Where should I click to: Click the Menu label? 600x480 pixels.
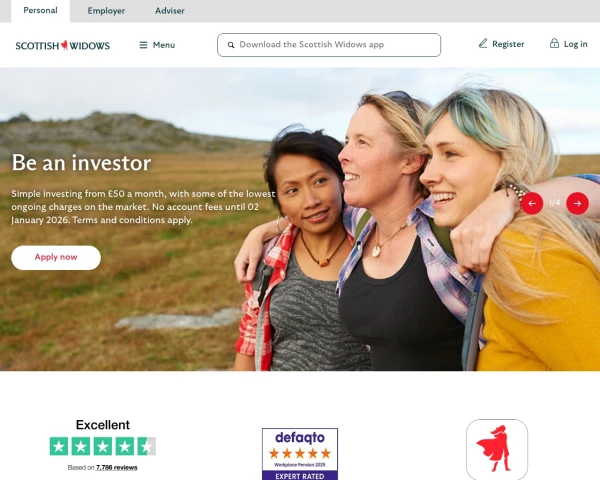point(164,45)
